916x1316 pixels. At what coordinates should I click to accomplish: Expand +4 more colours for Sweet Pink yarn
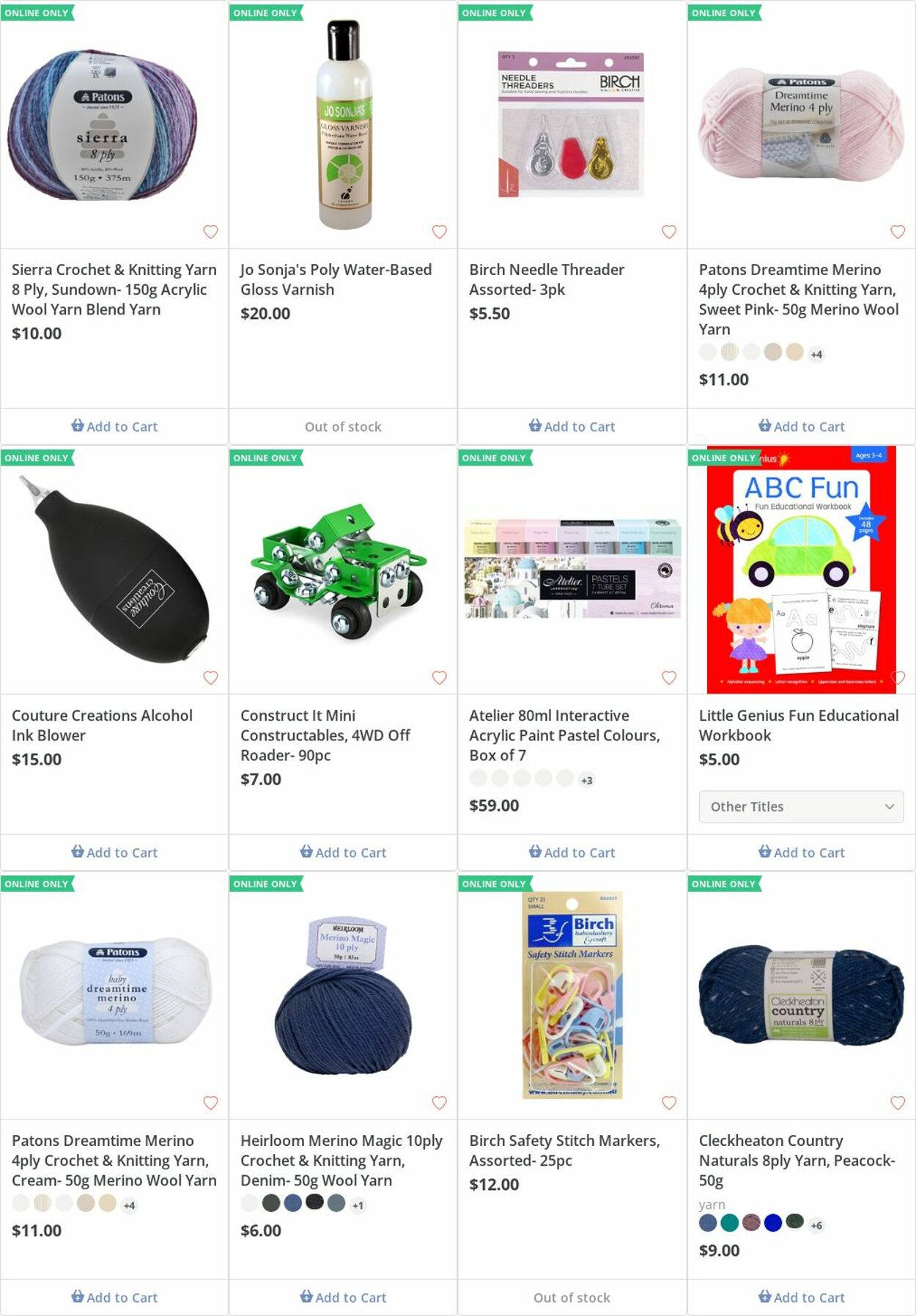coord(816,354)
